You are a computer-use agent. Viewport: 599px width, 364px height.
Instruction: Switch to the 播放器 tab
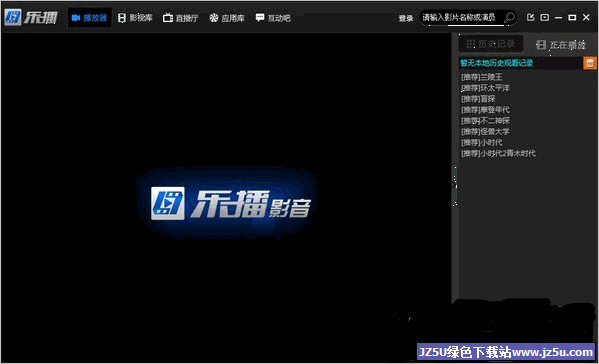(x=89, y=18)
